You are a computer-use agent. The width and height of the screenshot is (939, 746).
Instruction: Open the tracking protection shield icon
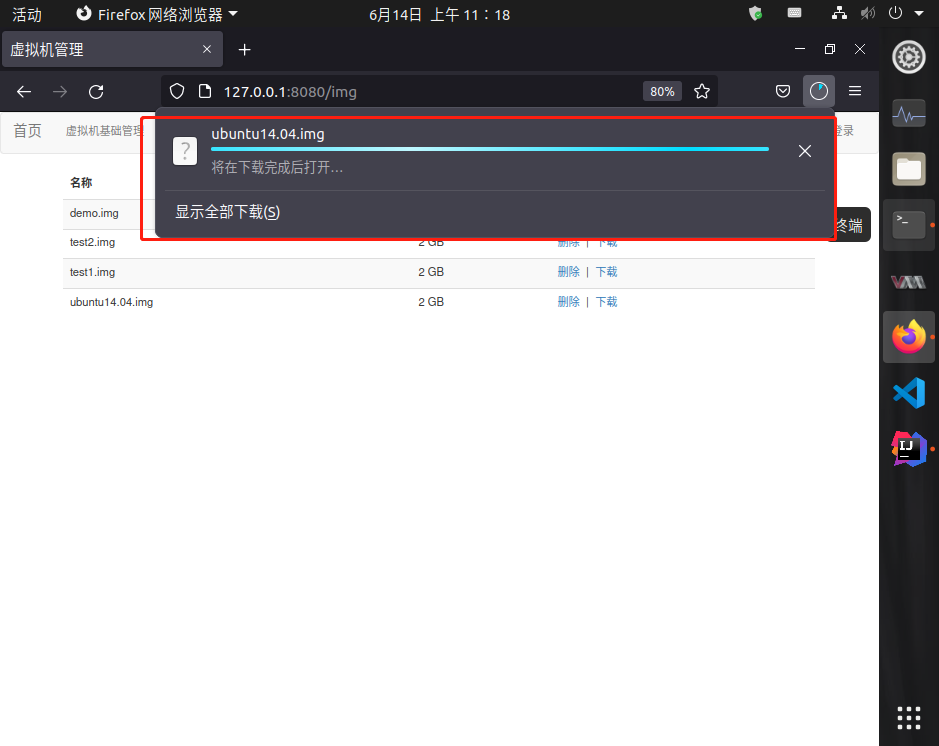[177, 91]
